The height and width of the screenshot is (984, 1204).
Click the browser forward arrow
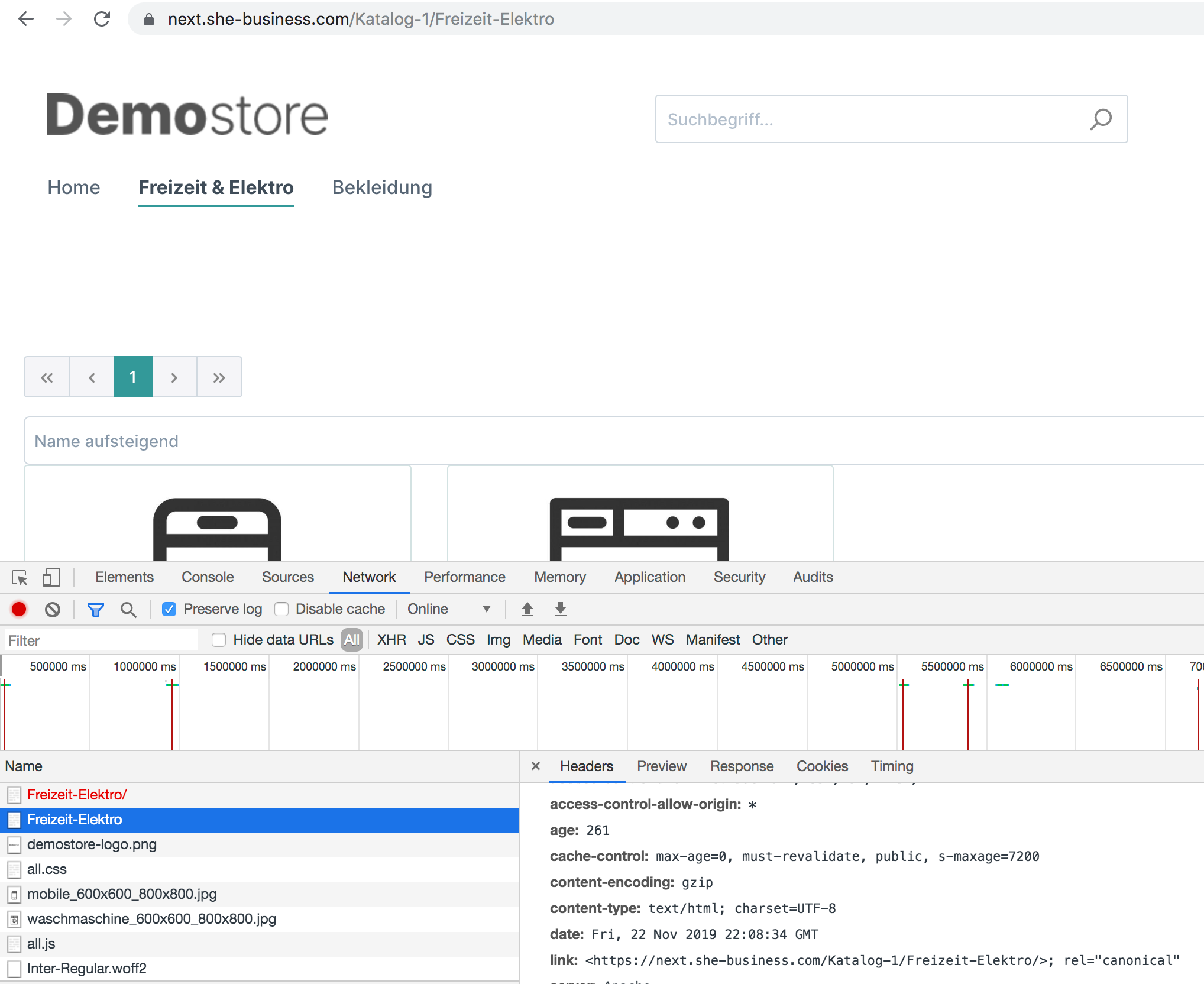tap(64, 19)
